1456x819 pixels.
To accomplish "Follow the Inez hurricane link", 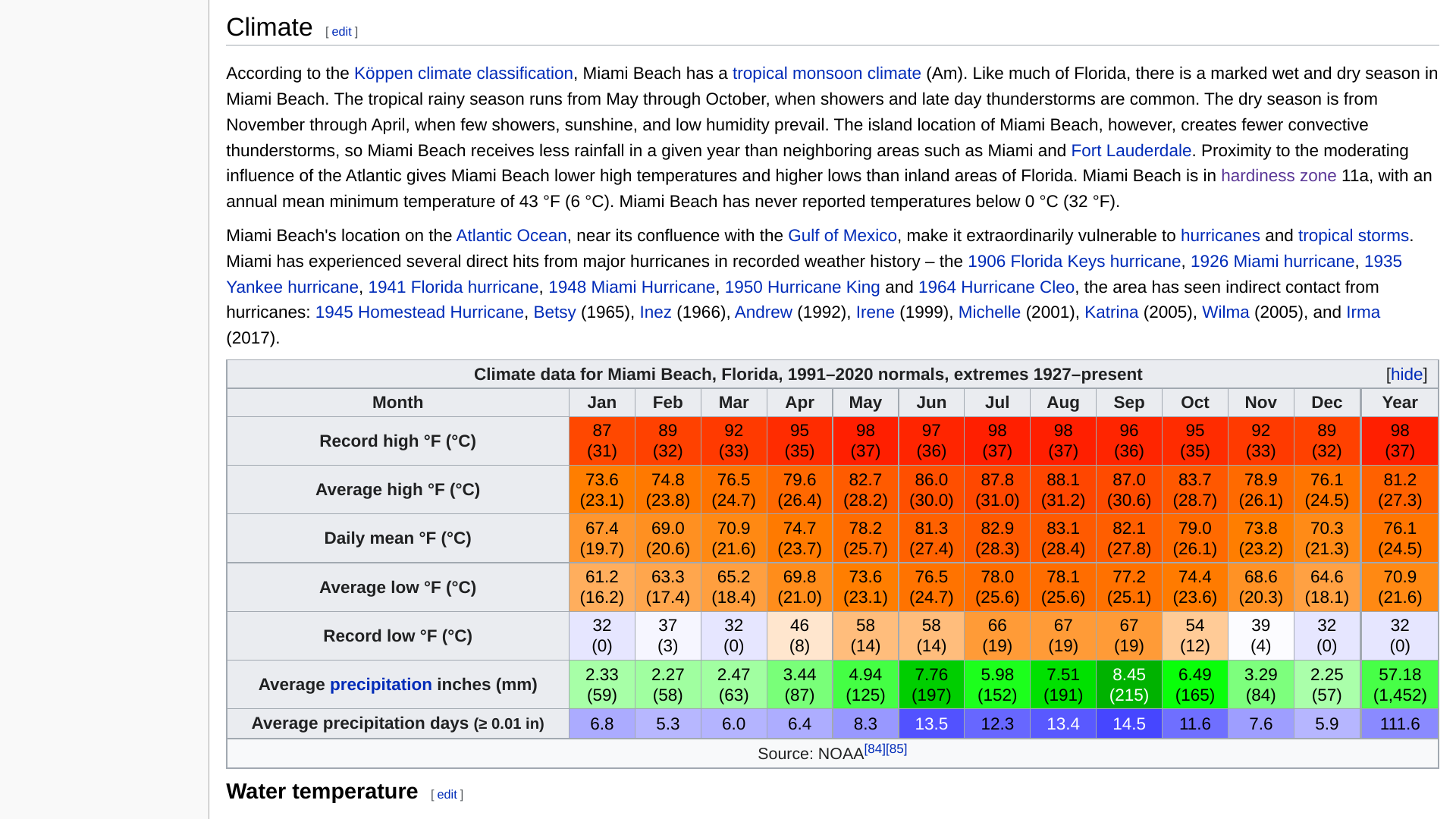I will [655, 312].
